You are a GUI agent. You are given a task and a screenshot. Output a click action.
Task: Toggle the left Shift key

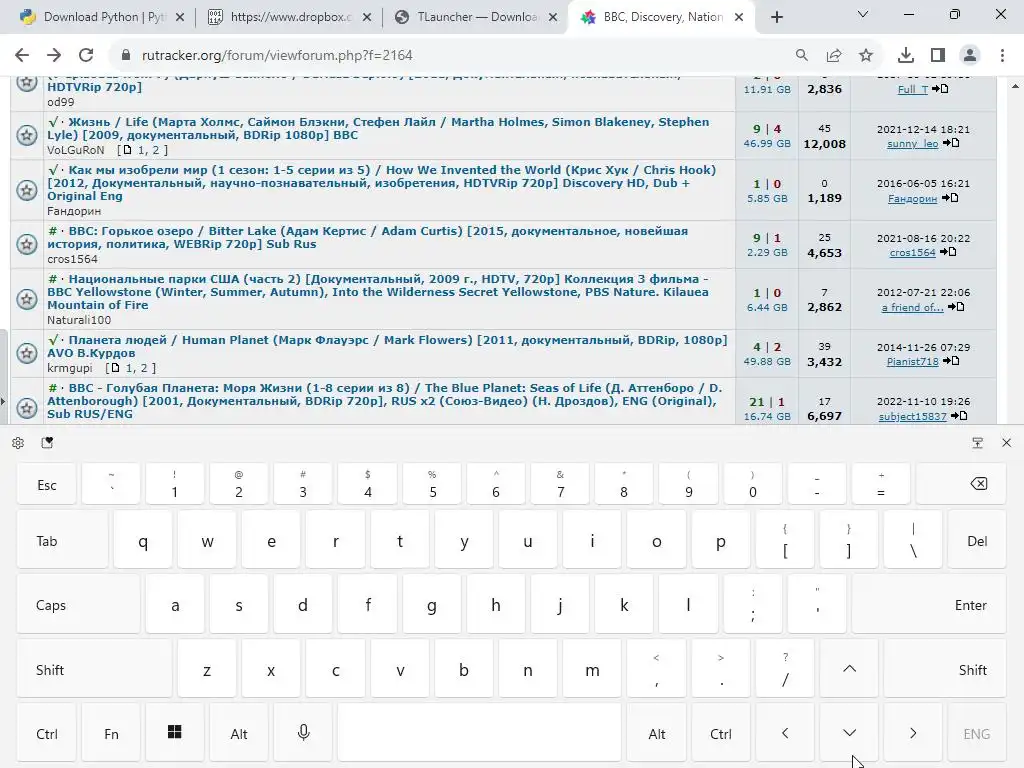click(94, 669)
